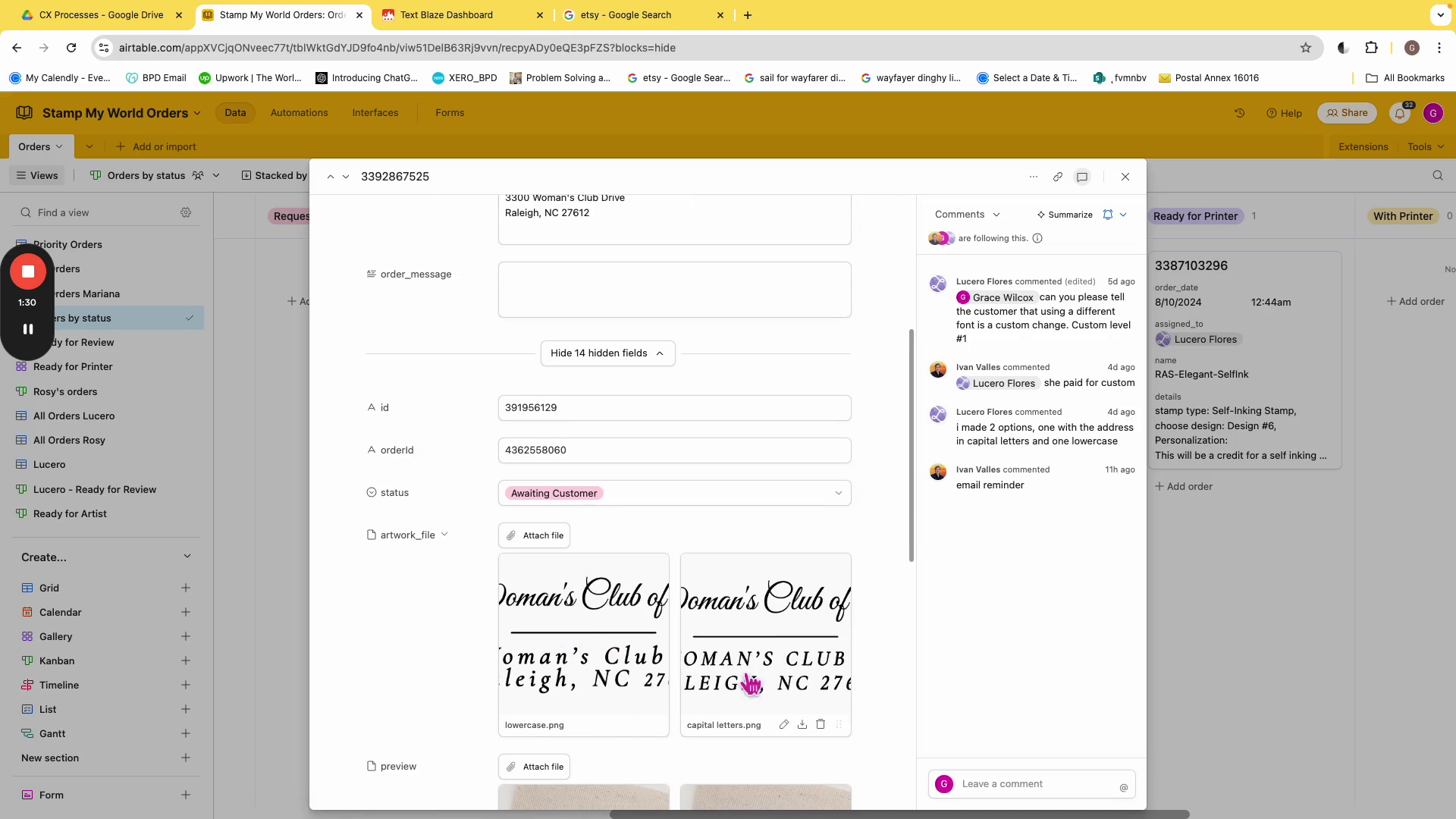
Task: Toggle the comments panel icon
Action: (1082, 177)
